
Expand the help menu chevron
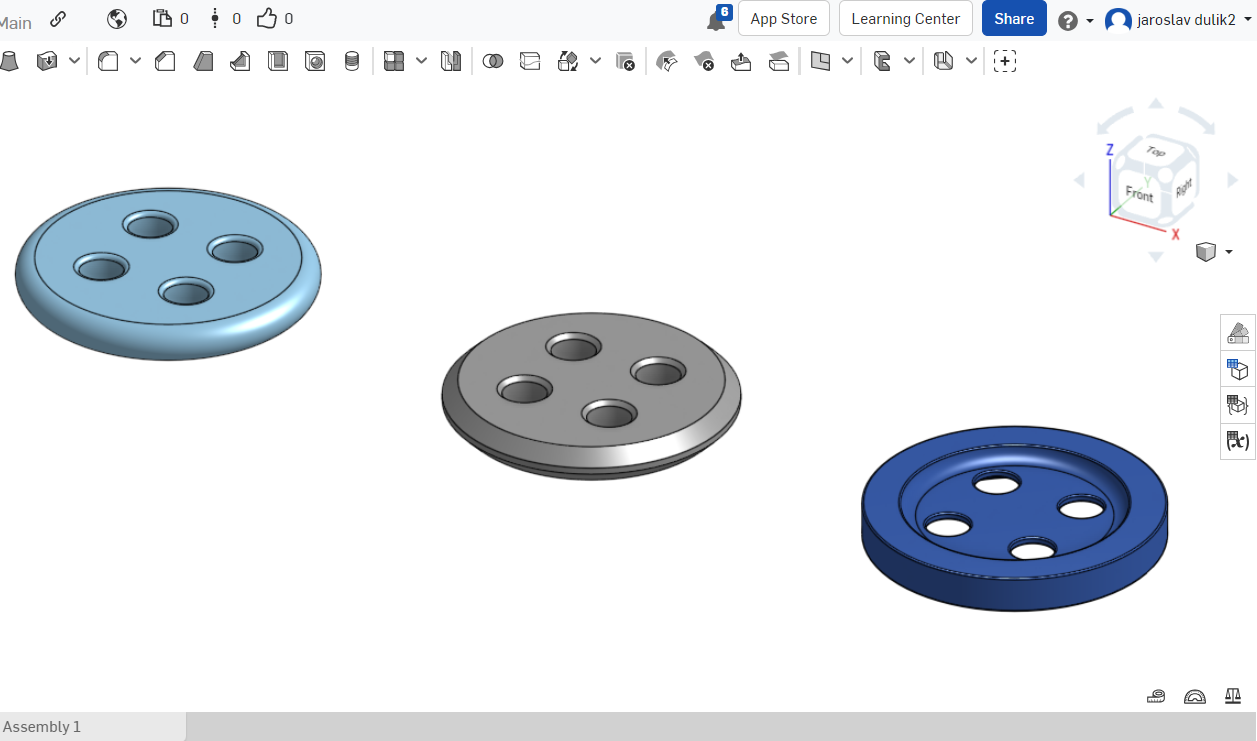click(1089, 18)
